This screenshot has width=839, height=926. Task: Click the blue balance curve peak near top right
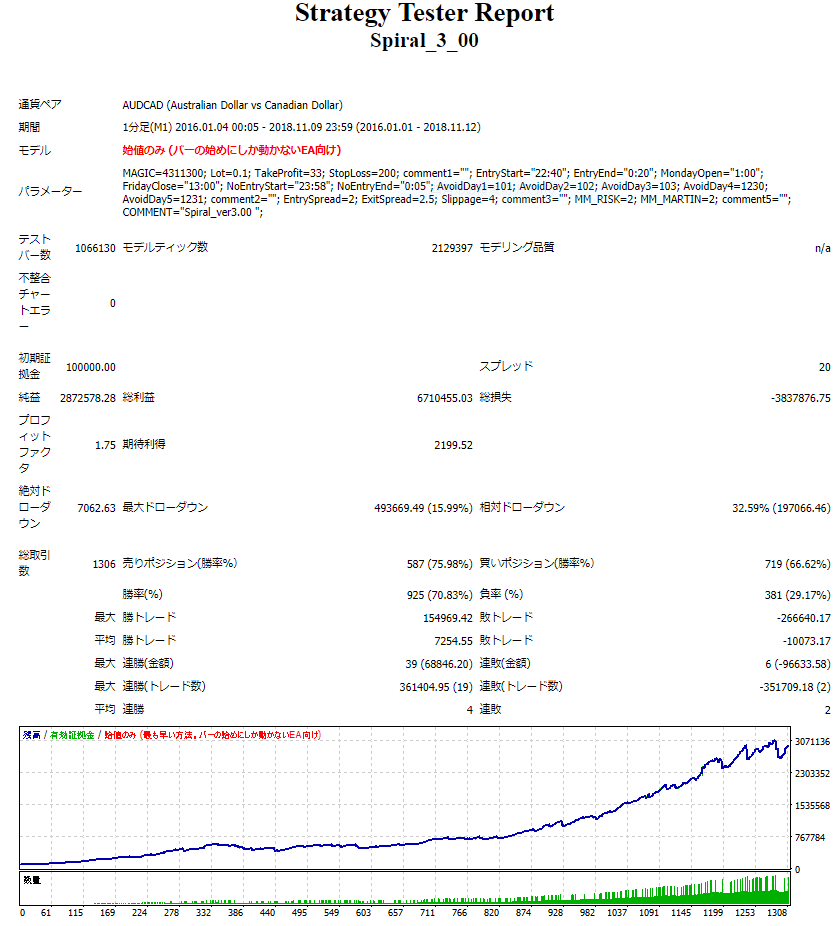[773, 741]
